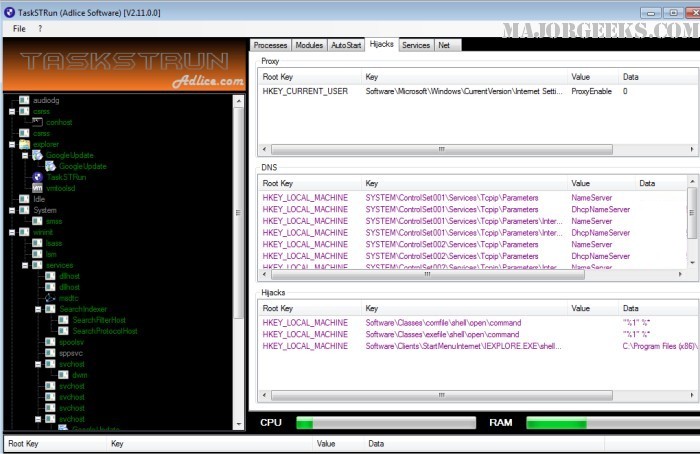Collapse the services tree node
Screen dimensions: 700x454
tap(25, 265)
